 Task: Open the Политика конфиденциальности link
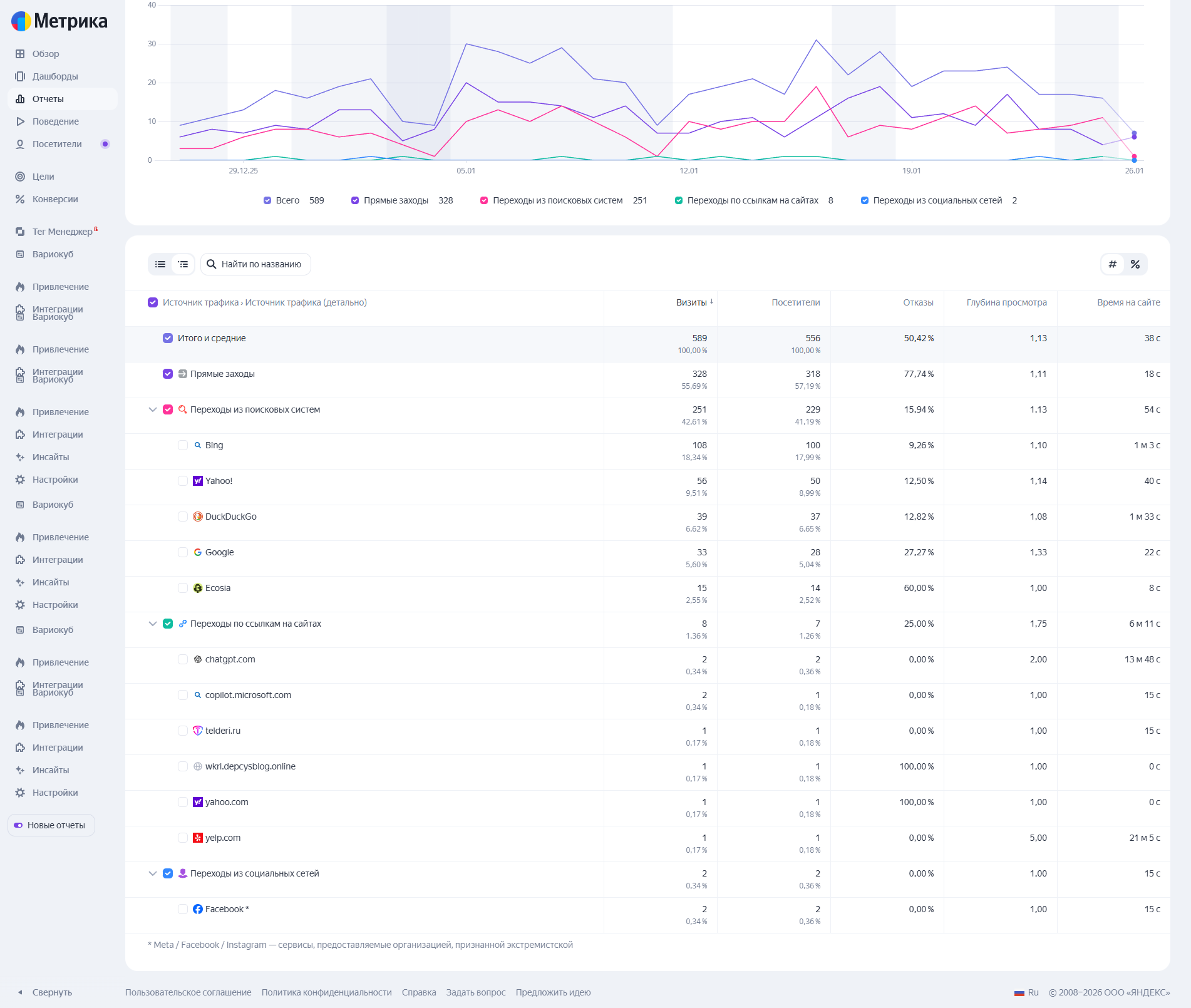[326, 992]
